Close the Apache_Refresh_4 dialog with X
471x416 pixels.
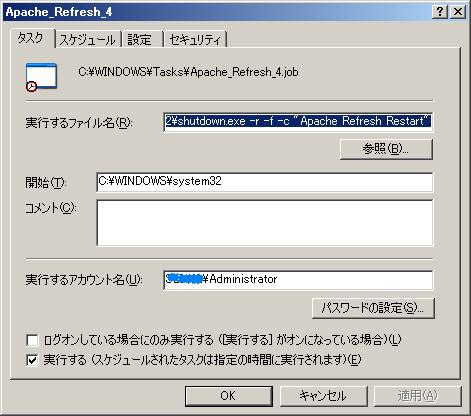coord(458,12)
